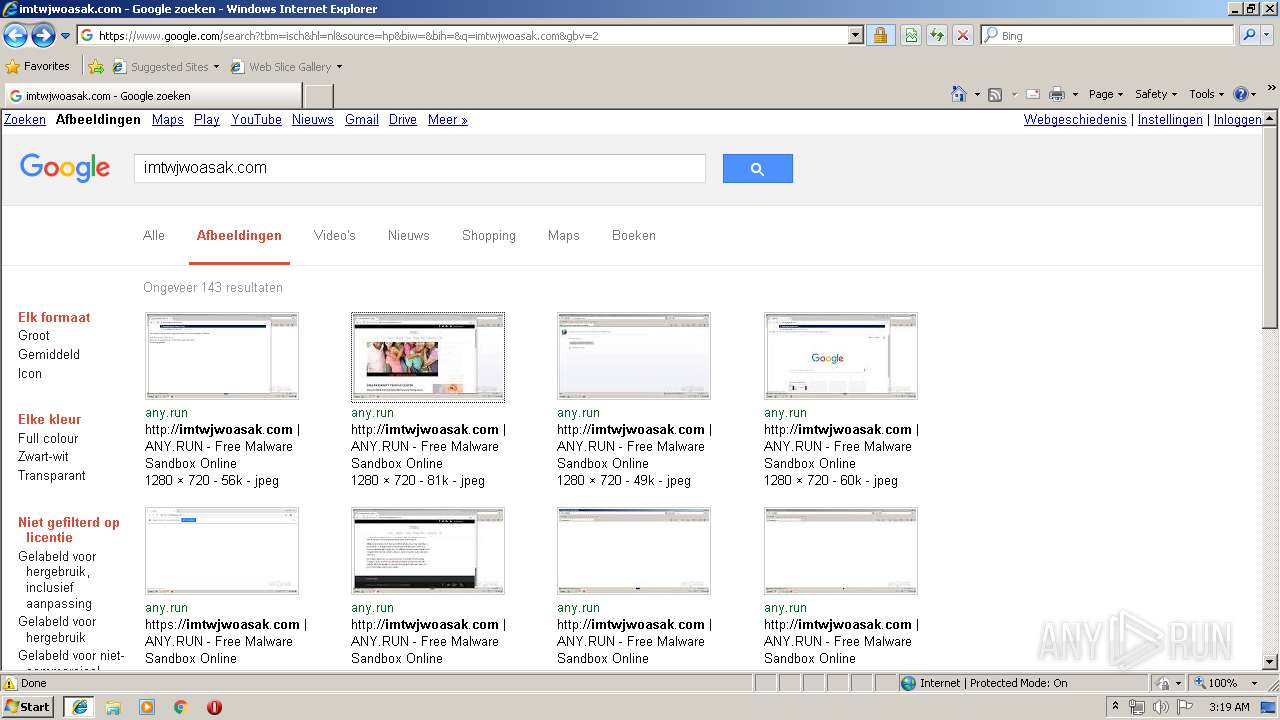Image resolution: width=1280 pixels, height=720 pixels.
Task: Open the Windows Explorer folder taskbar icon
Action: [113, 707]
